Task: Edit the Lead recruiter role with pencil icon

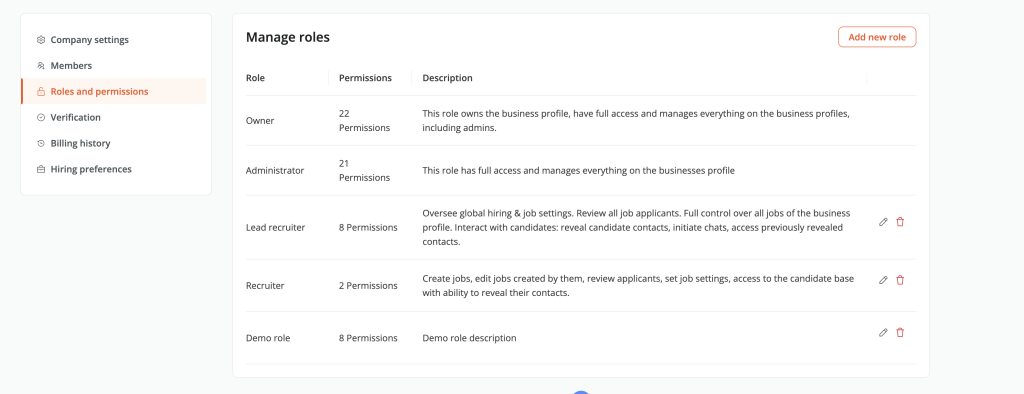Action: 883,222
